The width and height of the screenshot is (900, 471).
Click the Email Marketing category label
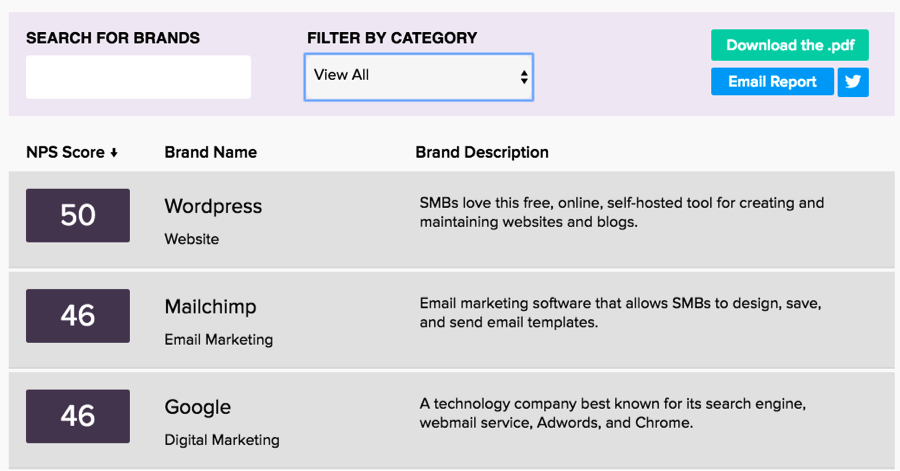tap(218, 340)
